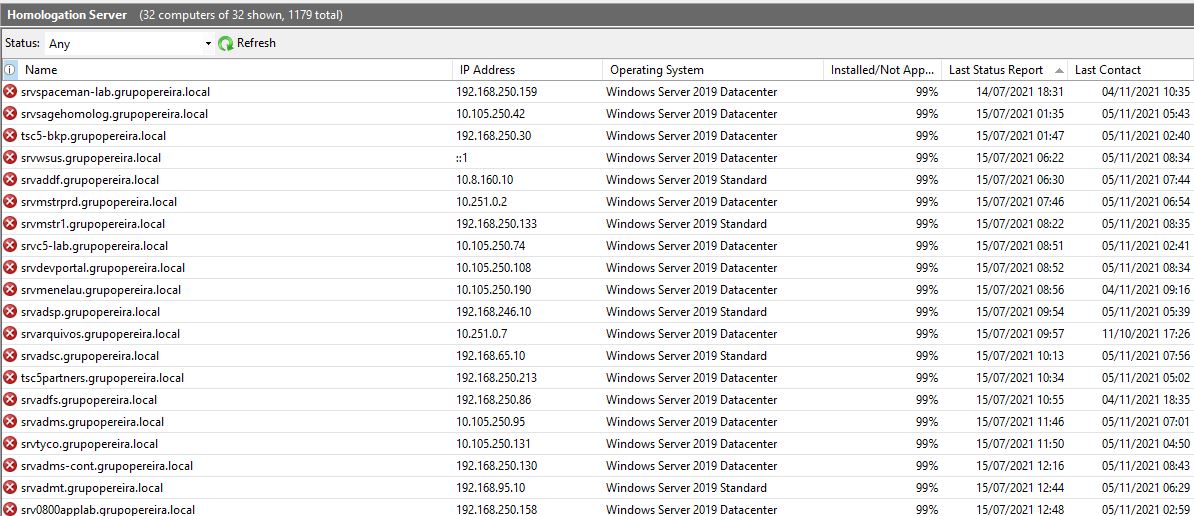Select srvarquivos.grupopereira.local computer name
The width and height of the screenshot is (1194, 516).
click(100, 334)
